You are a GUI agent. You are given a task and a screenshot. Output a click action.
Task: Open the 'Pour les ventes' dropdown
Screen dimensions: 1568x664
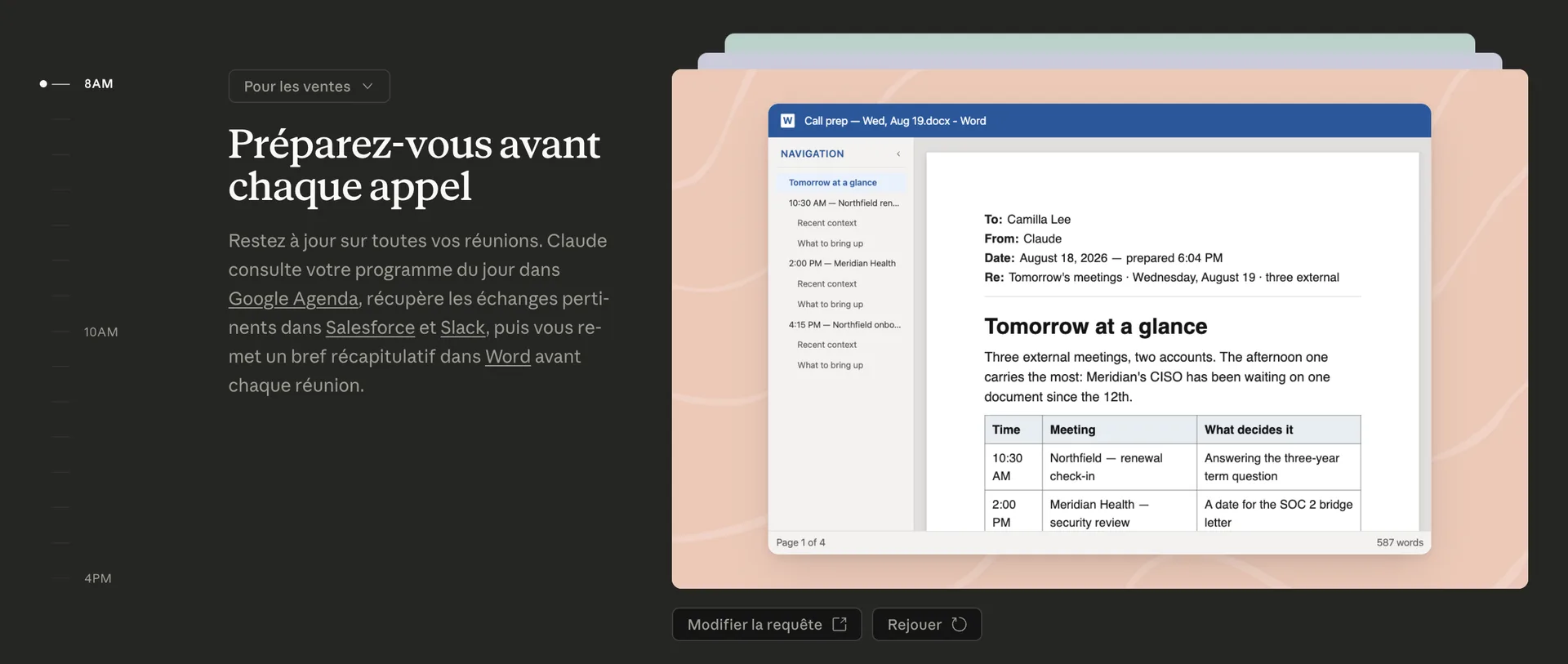tap(309, 87)
